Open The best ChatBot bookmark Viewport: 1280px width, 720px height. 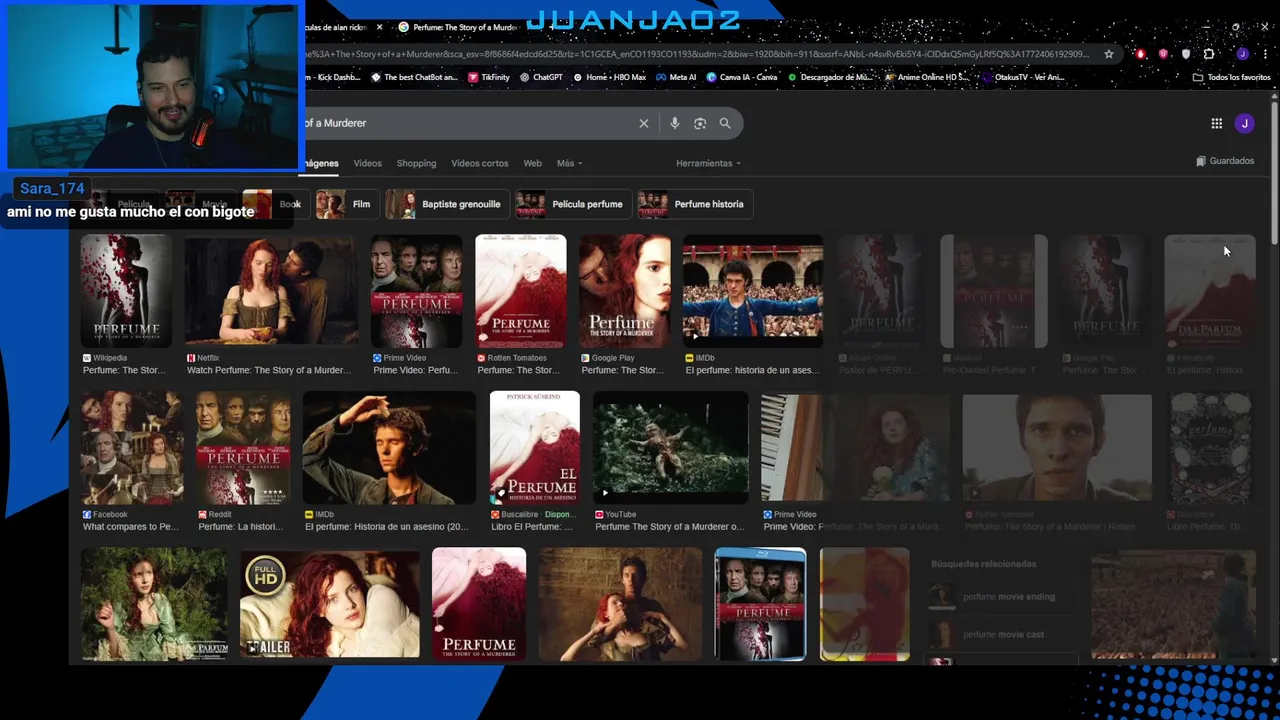tap(414, 77)
